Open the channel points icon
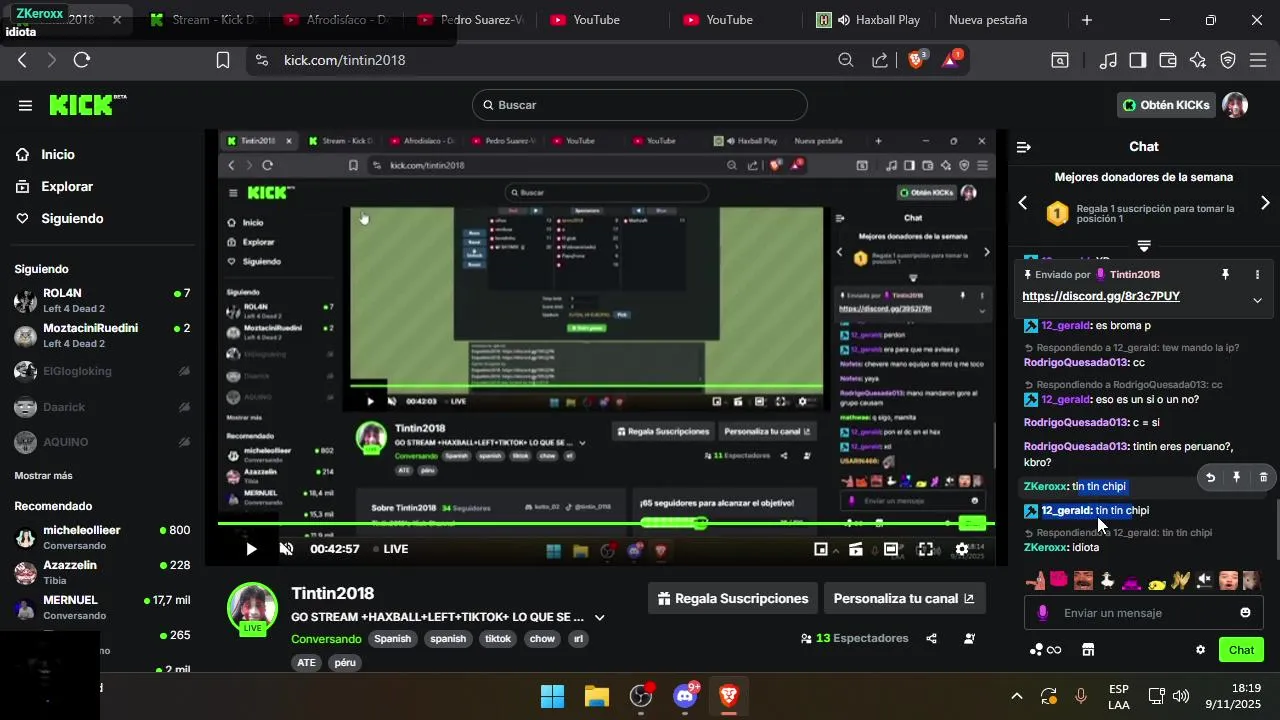The image size is (1280, 720). pos(1045,650)
